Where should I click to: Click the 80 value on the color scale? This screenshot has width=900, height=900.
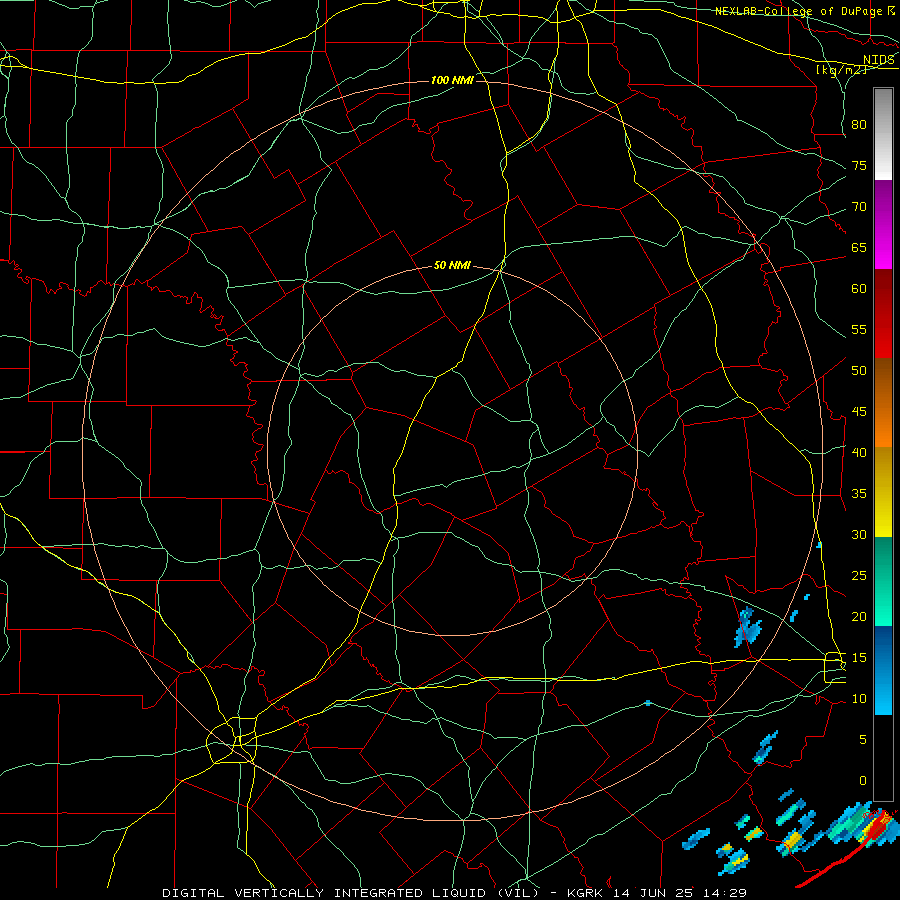(859, 125)
